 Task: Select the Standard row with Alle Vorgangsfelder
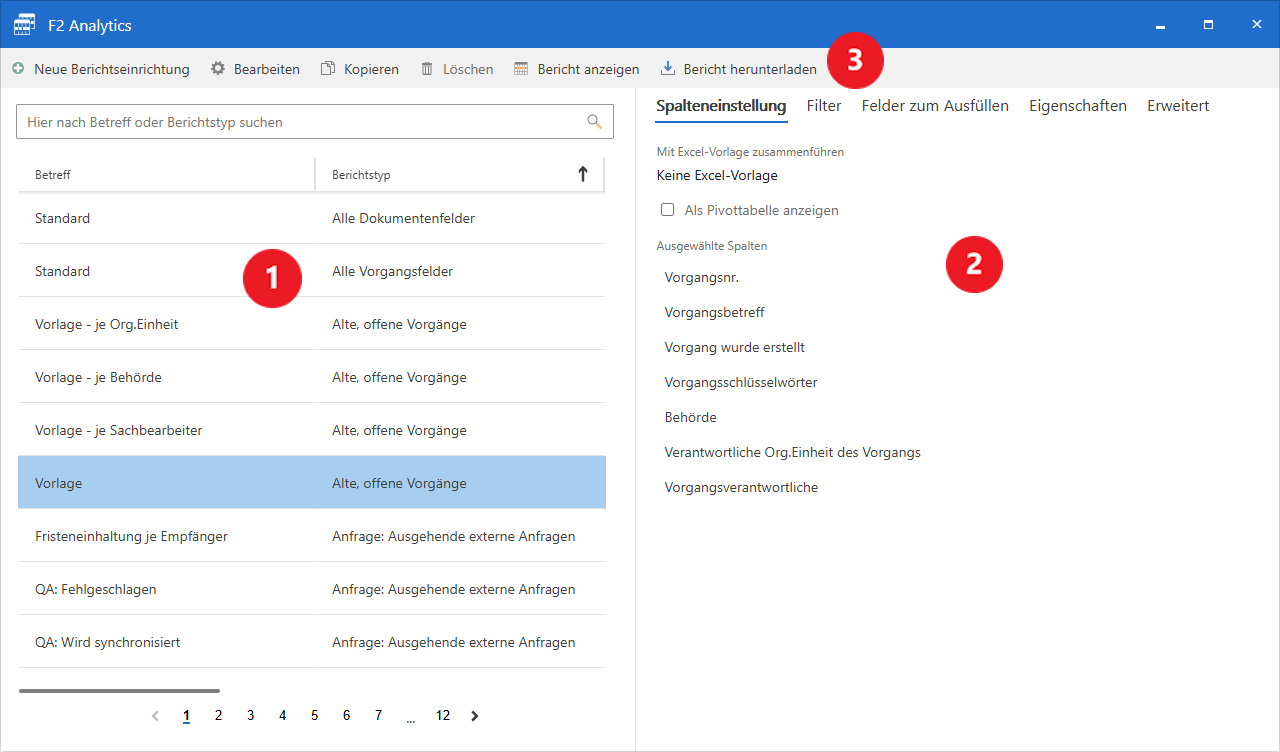point(312,271)
